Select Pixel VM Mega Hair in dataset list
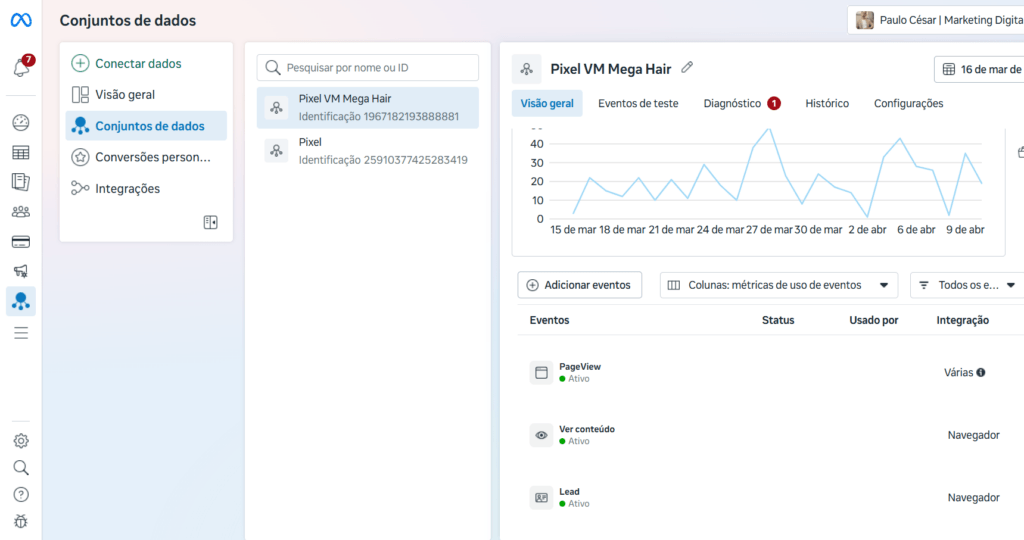 pyautogui.click(x=368, y=108)
